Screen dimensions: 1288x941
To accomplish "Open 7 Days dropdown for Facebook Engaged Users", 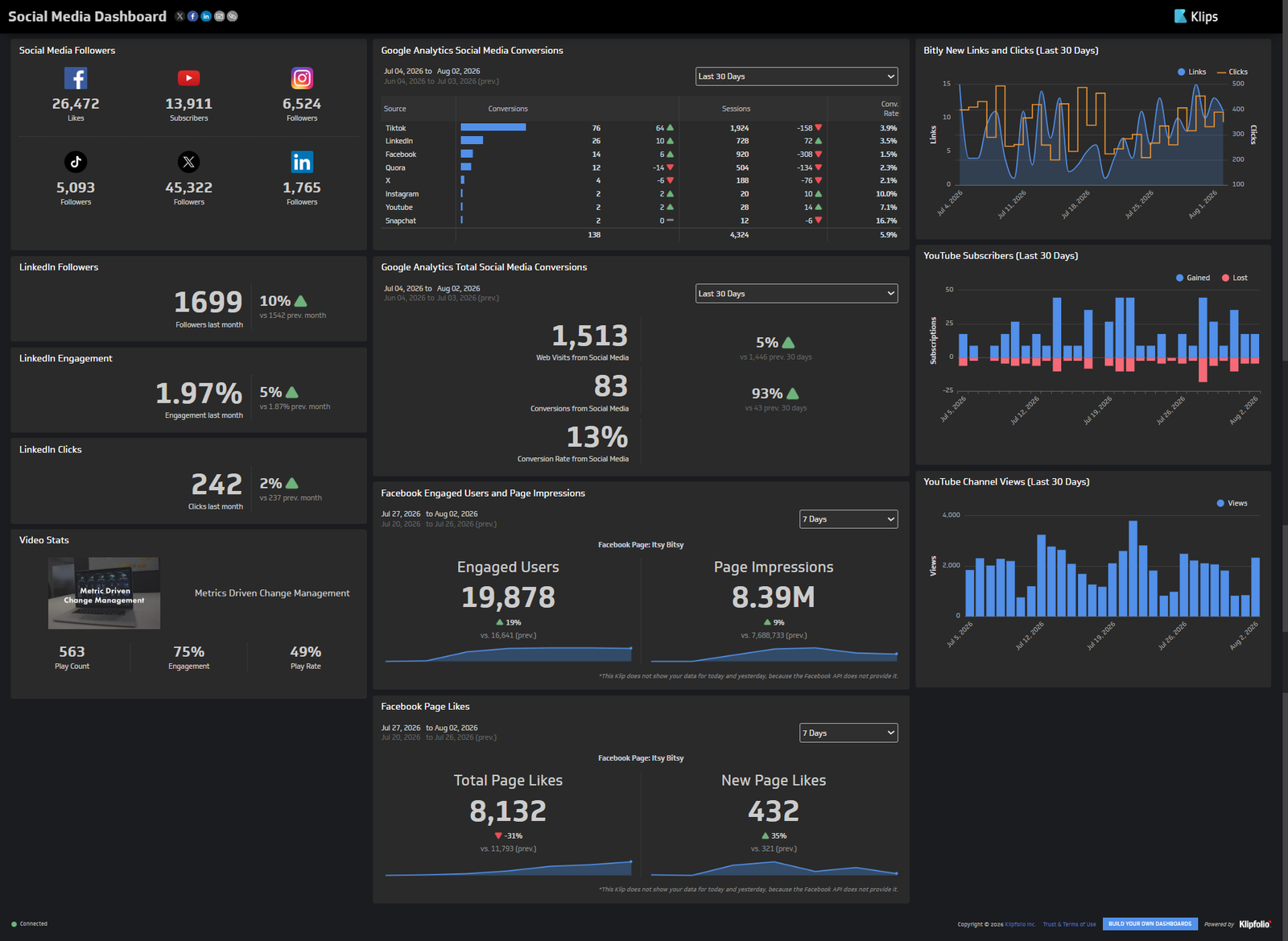I will [x=848, y=519].
